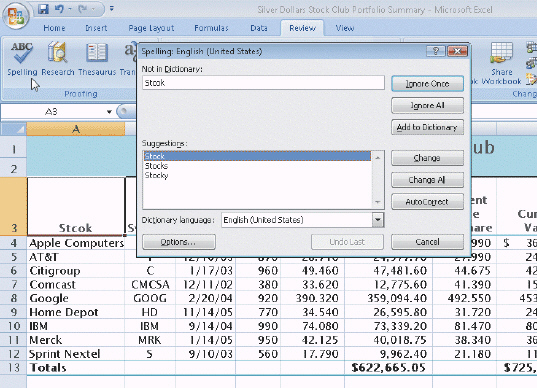The height and width of the screenshot is (388, 537).
Task: Click suggestions list scroll down arrow
Action: point(377,202)
